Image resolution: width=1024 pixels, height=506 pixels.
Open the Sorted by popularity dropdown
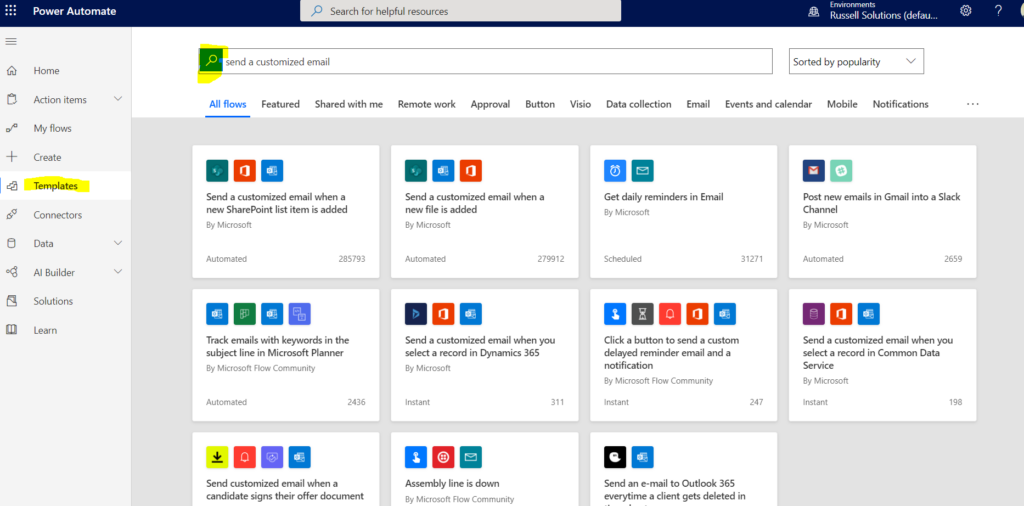point(856,61)
